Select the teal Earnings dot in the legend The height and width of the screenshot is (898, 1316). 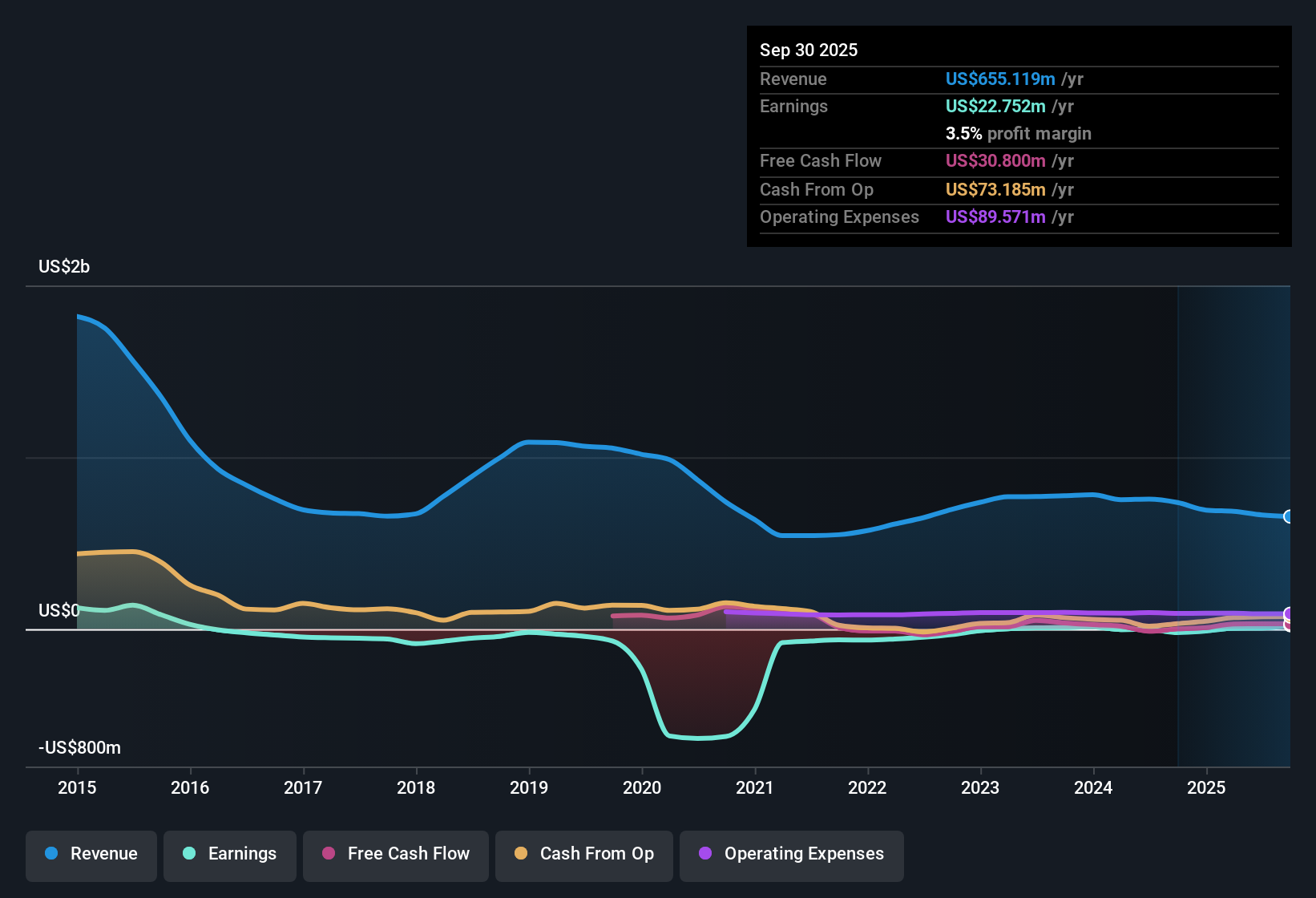(189, 854)
